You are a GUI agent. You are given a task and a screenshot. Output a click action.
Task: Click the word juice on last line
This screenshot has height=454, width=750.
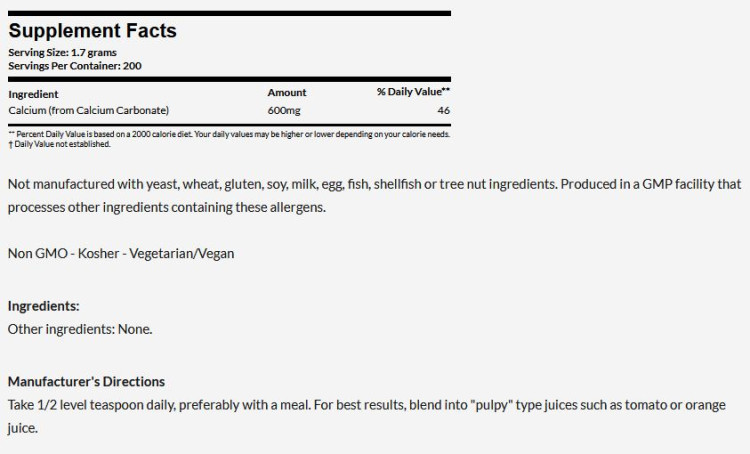coord(22,428)
